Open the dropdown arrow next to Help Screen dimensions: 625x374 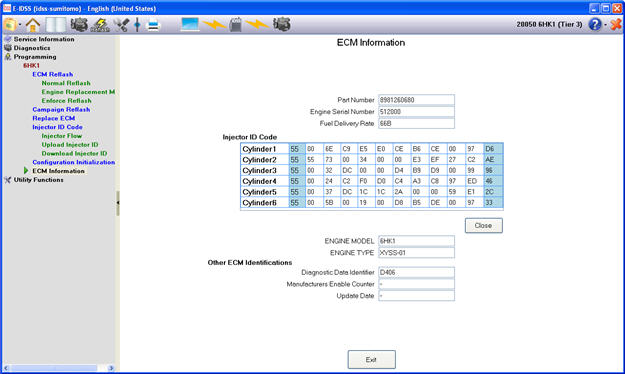click(605, 25)
